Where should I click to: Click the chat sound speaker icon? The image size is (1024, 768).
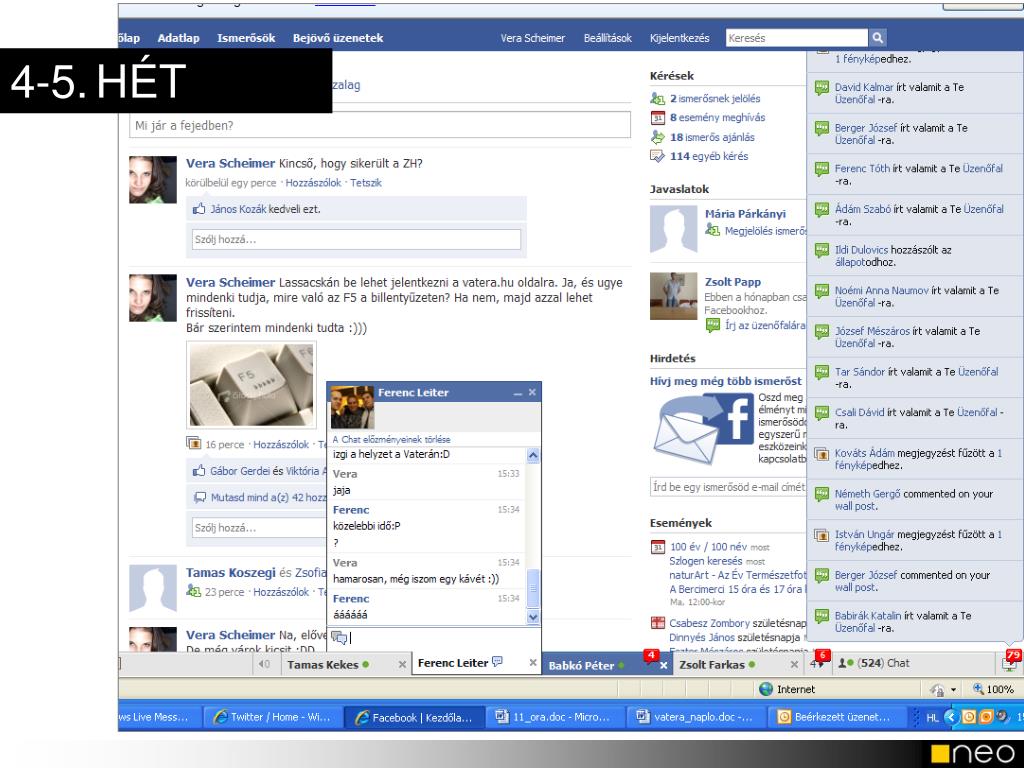tap(264, 664)
